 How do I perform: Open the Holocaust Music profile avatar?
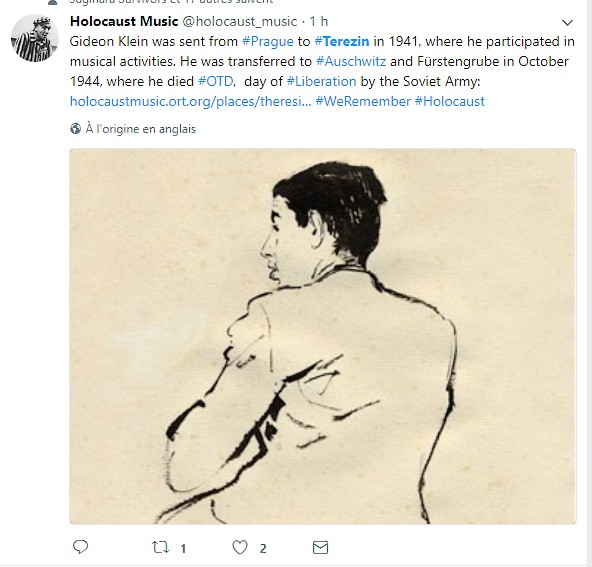point(34,38)
